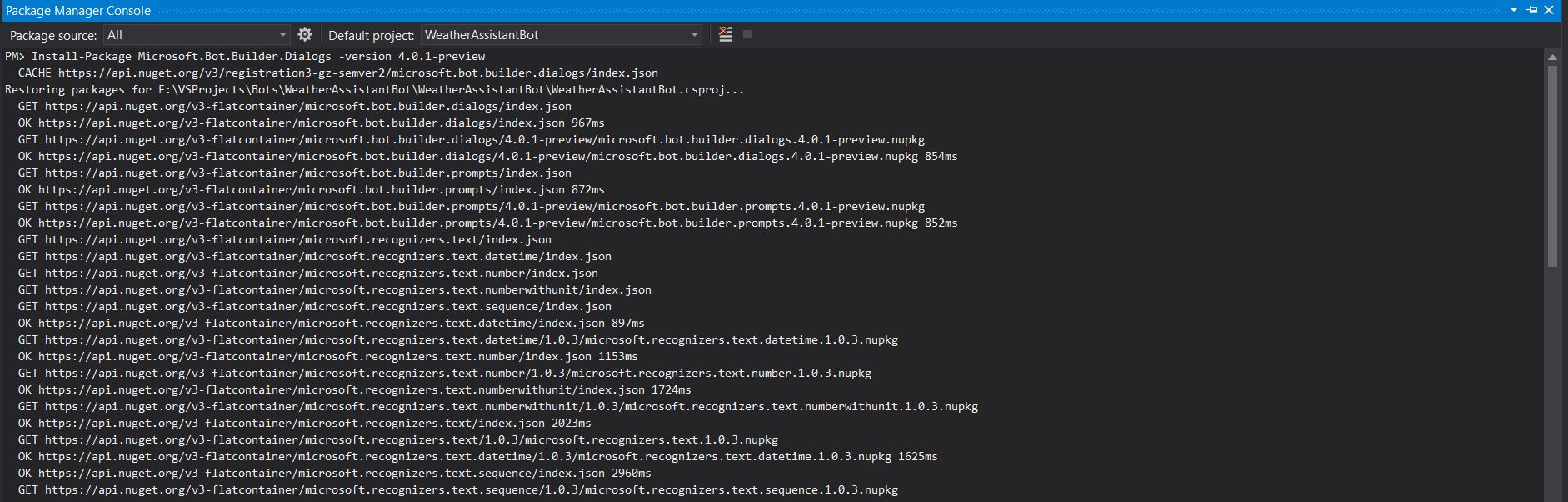1568x502 pixels.
Task: Open the Package source dropdown showing All
Action: 197,35
